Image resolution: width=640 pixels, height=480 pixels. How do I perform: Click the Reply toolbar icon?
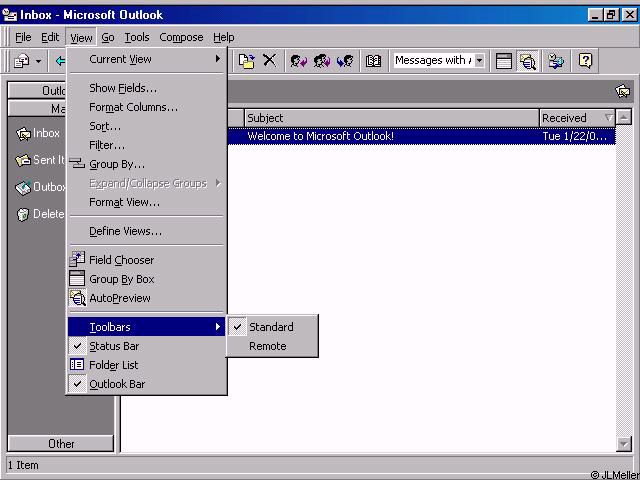pos(298,61)
